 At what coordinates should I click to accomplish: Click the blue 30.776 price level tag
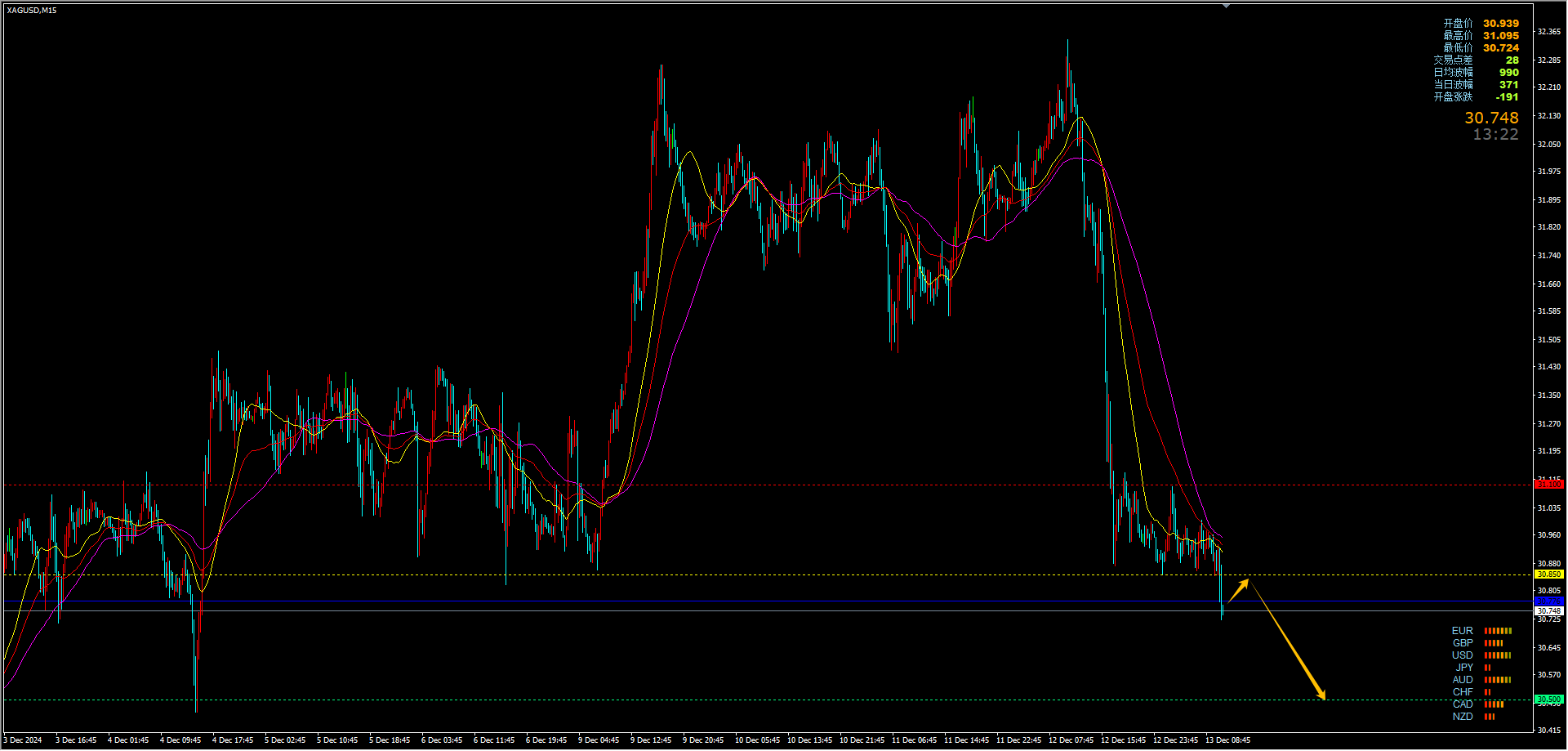click(x=1549, y=601)
